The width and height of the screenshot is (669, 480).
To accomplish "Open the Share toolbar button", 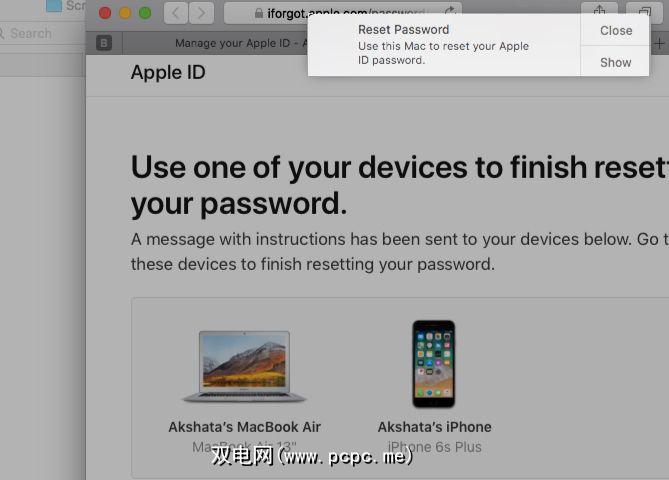I will (599, 9).
